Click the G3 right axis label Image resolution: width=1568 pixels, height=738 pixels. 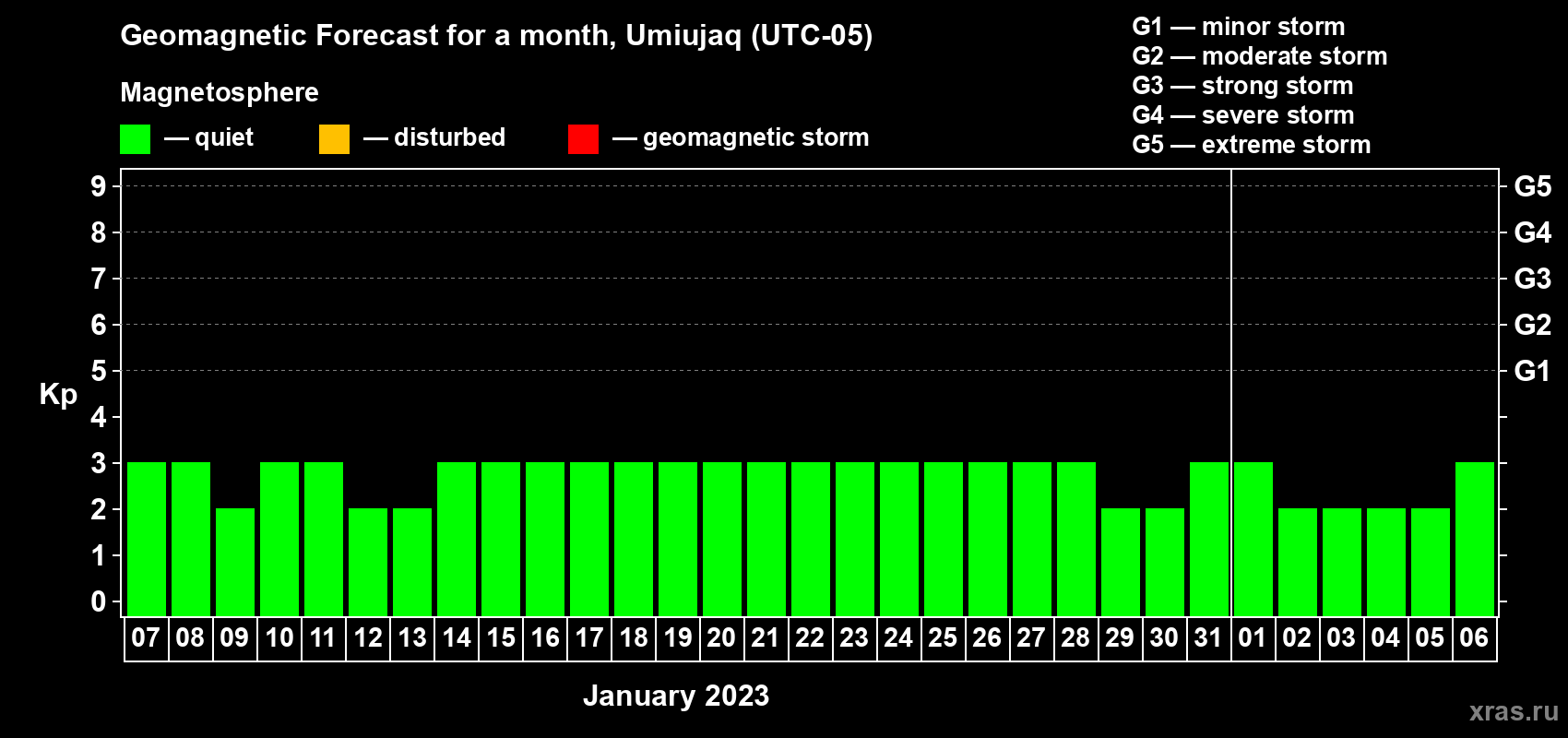point(1533,280)
